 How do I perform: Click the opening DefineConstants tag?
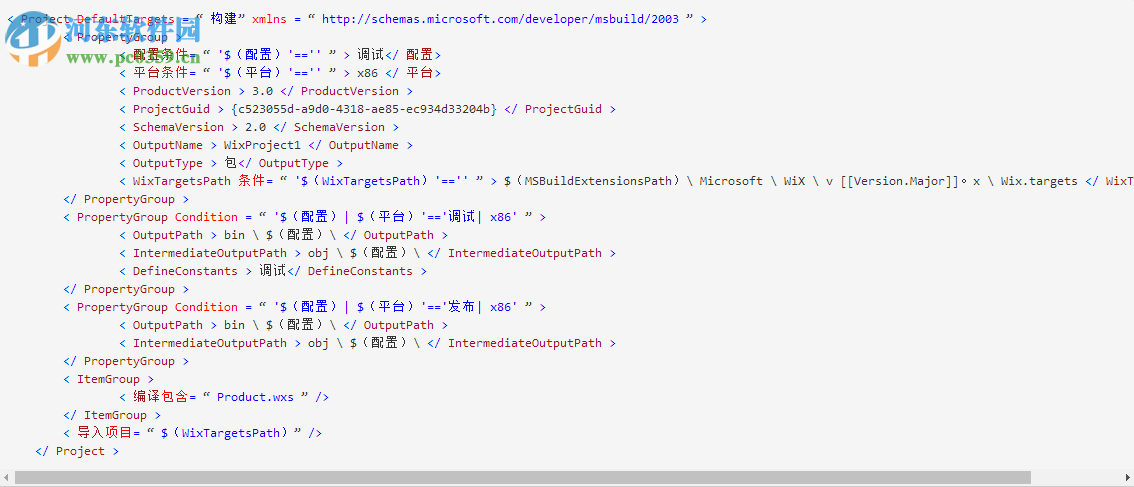click(185, 271)
